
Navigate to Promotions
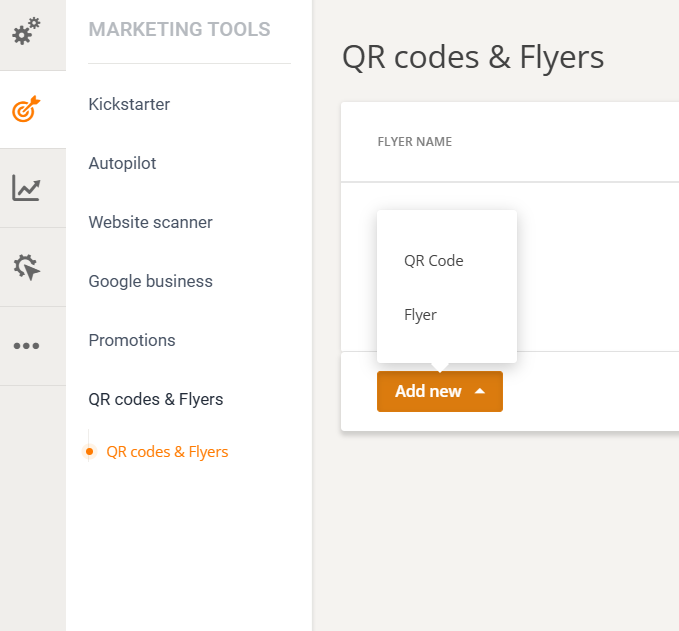[x=132, y=340]
